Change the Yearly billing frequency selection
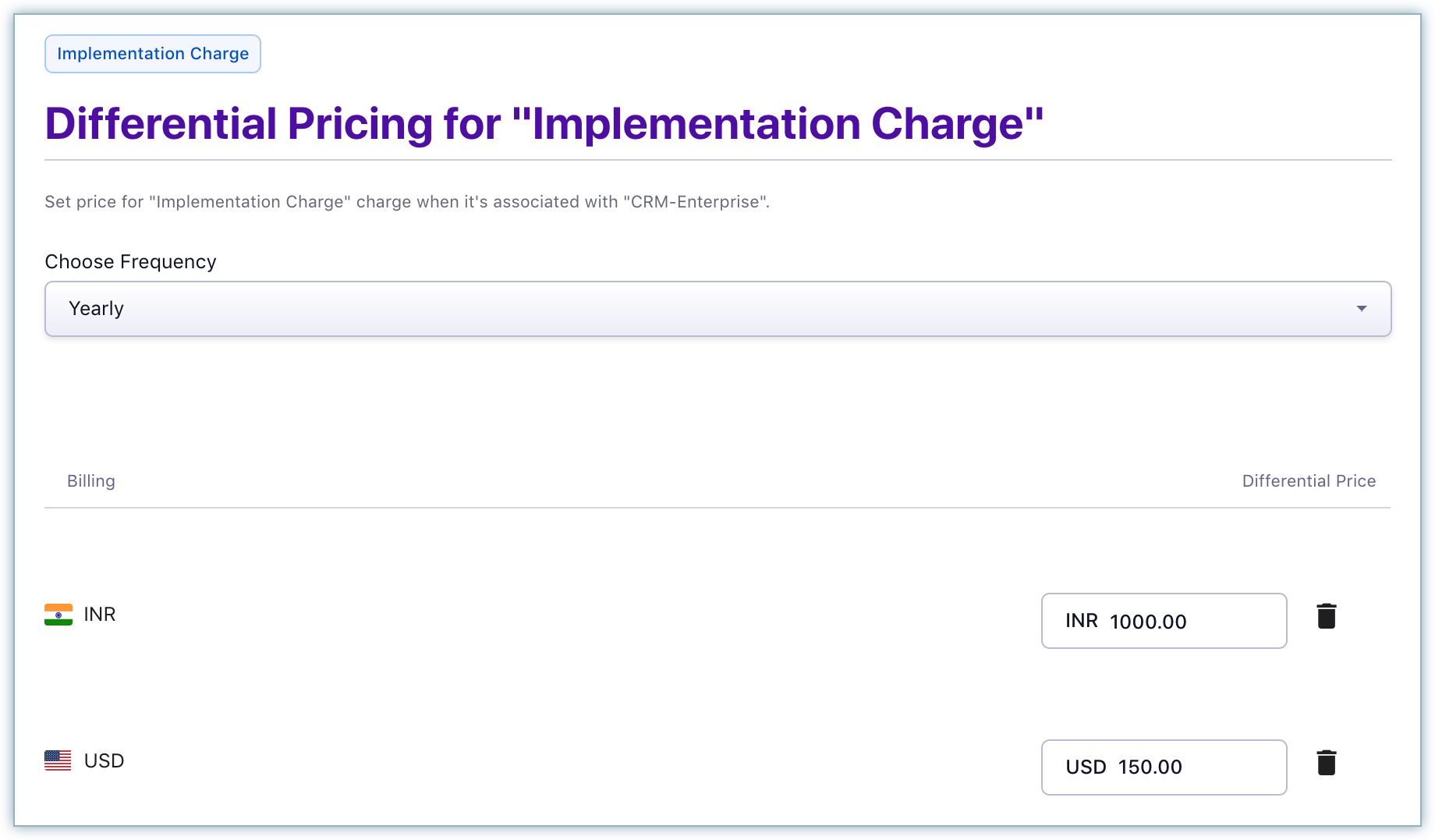This screenshot has width=1435, height=840. click(x=717, y=308)
